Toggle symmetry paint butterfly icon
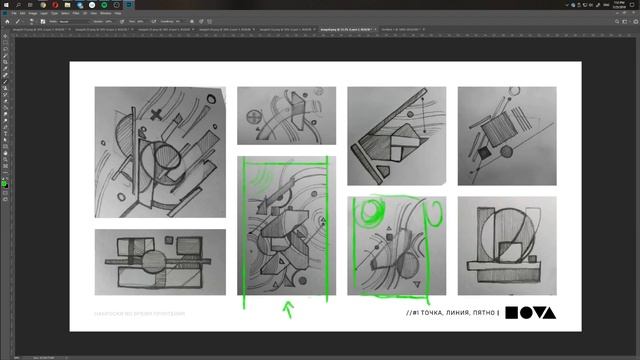Screen dimensions: 640x360 [209, 21]
